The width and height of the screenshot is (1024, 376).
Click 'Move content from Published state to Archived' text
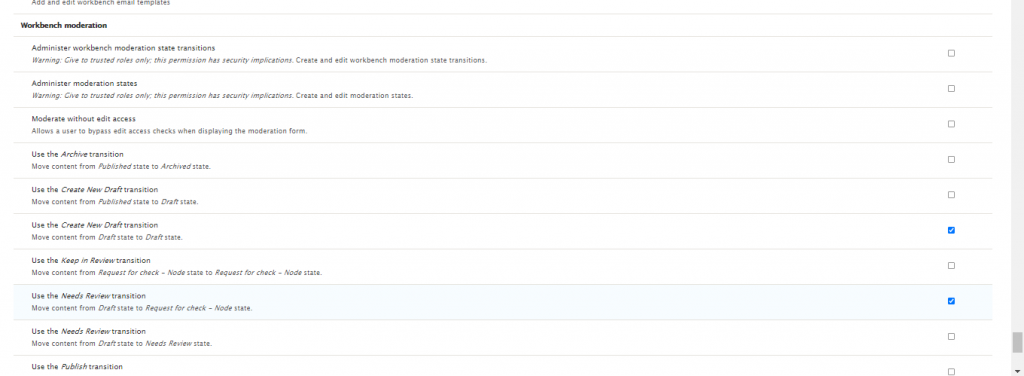coord(121,166)
